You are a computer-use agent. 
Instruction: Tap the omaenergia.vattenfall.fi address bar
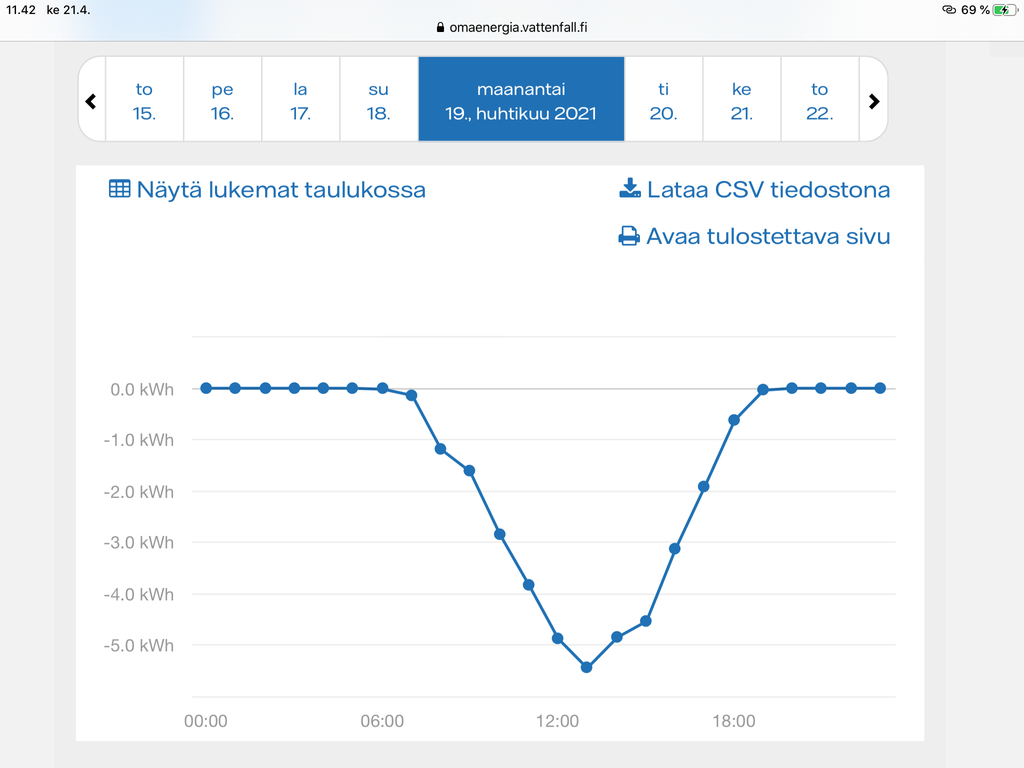pos(518,28)
